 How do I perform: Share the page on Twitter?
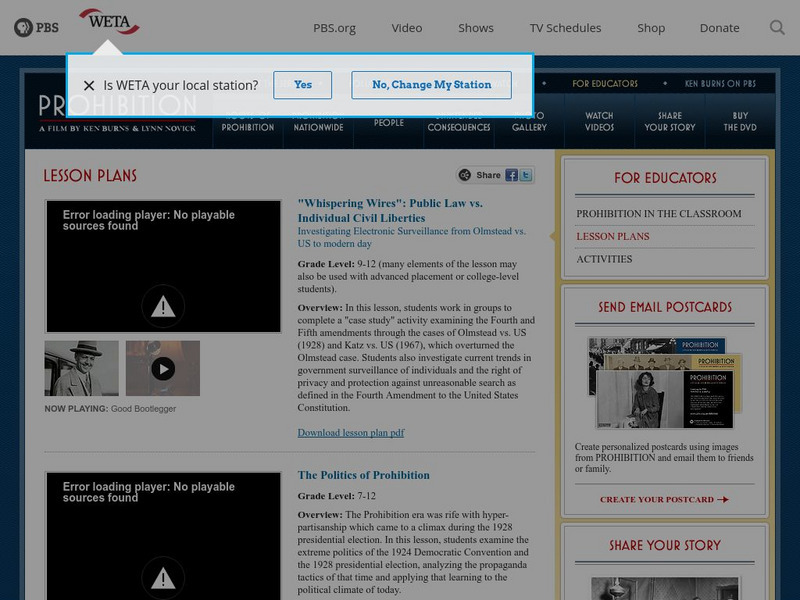[526, 175]
